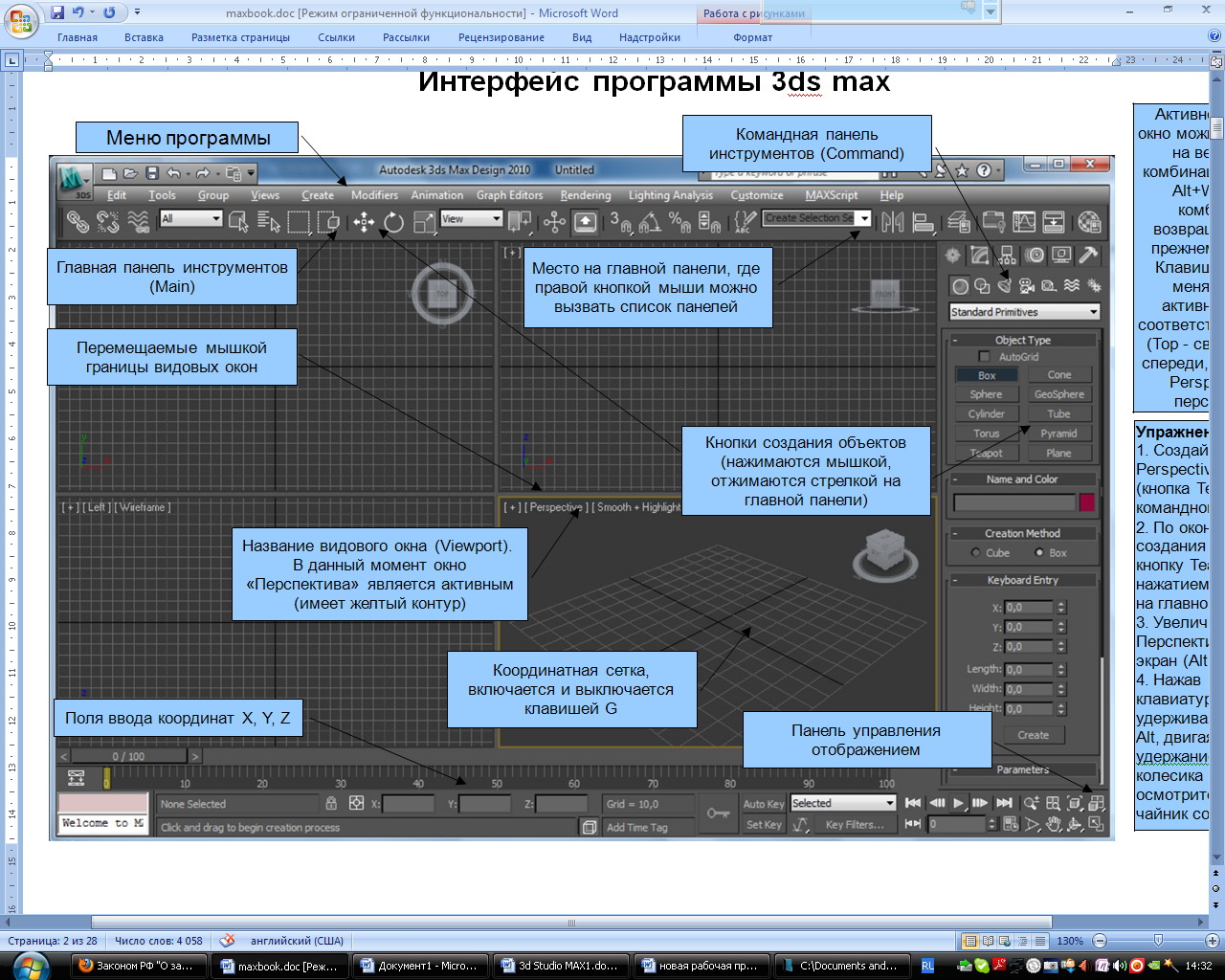
Task: Open the Standard Primitives dropdown
Action: tap(1024, 312)
